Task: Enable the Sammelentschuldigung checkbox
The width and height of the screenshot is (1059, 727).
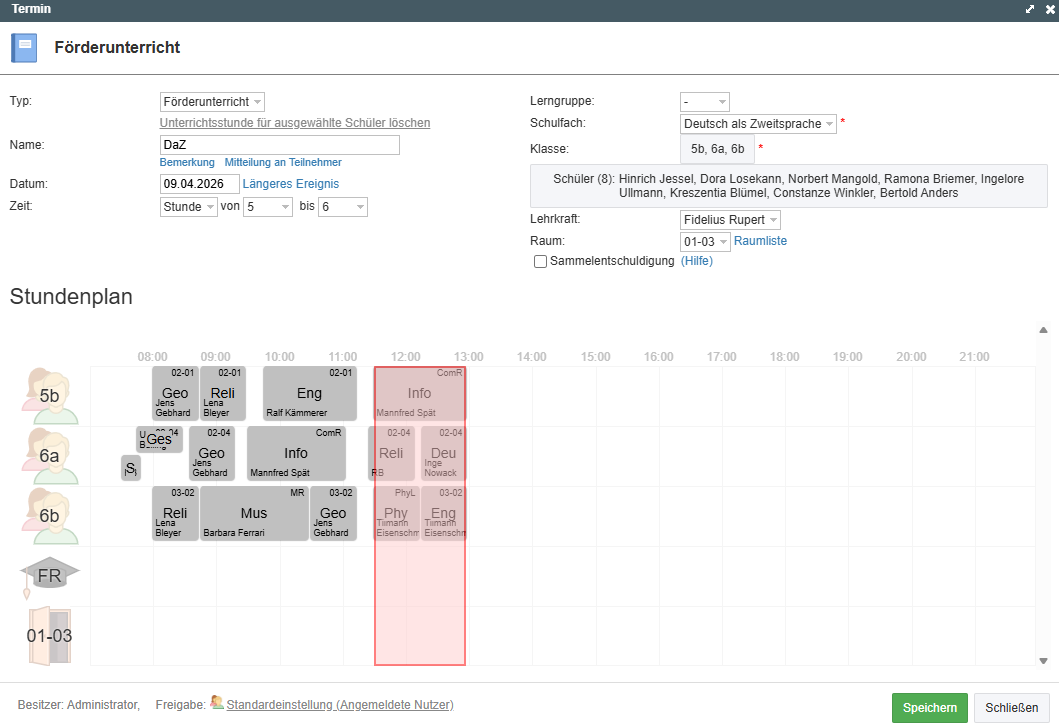Action: click(541, 262)
